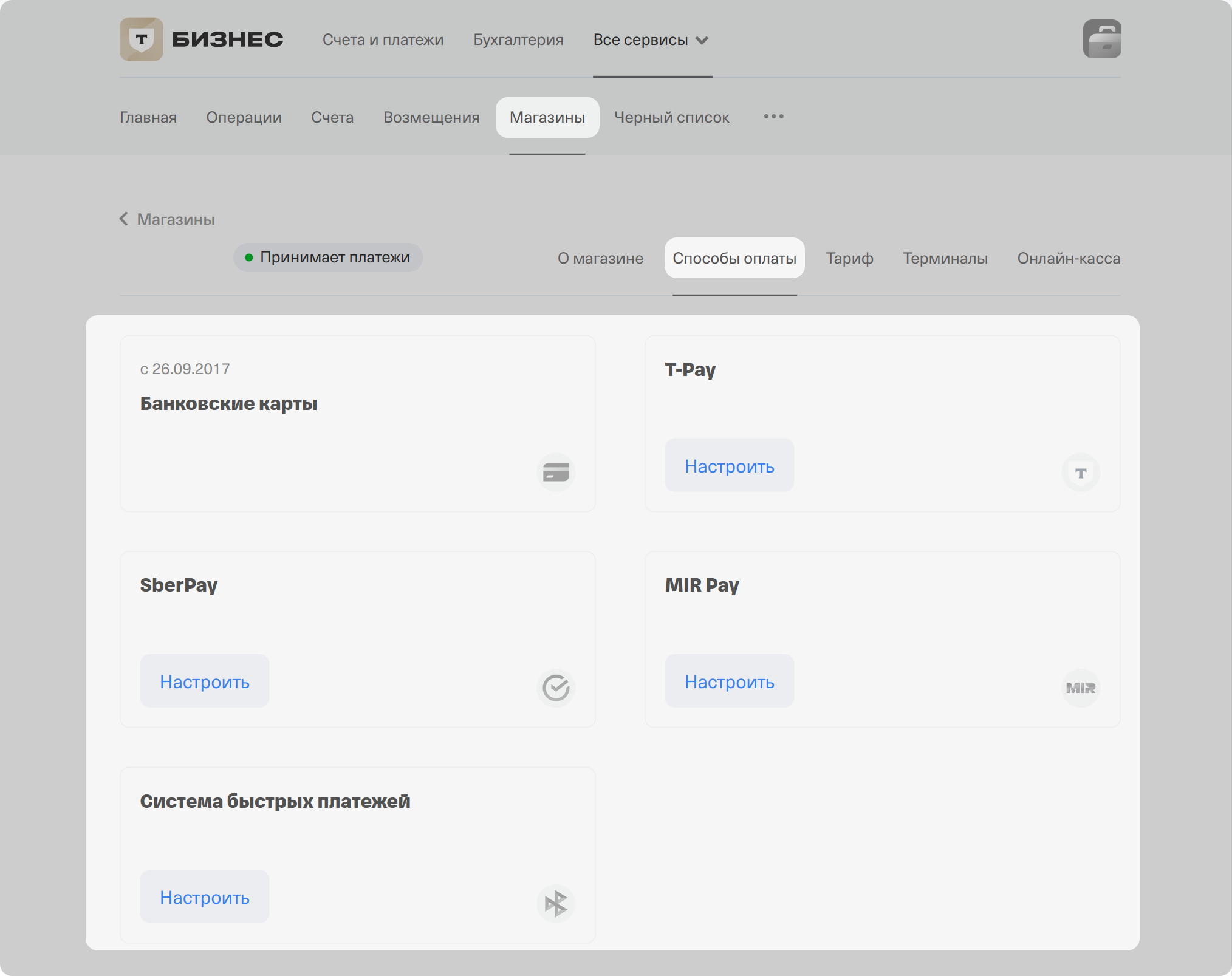Viewport: 1232px width, 976px height.
Task: Go to the Главная tab
Action: (148, 117)
